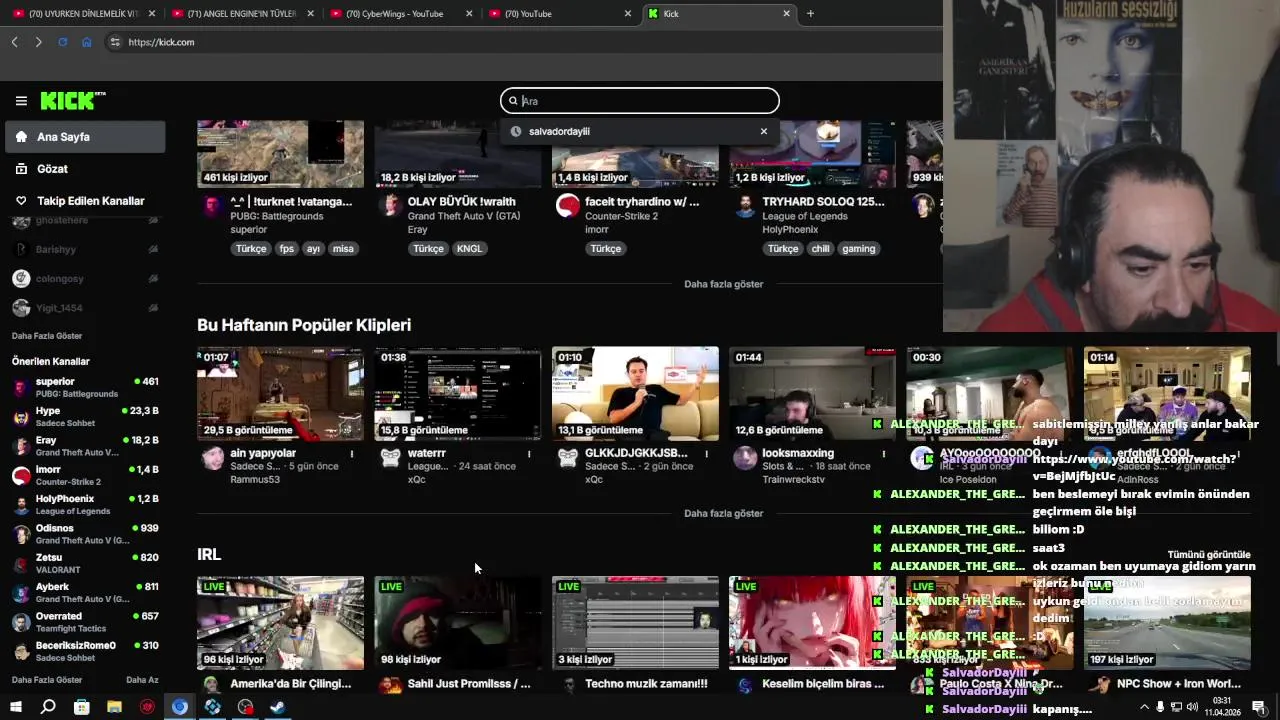Open Microsoft Store from taskbar
1280x720 pixels.
[81, 707]
